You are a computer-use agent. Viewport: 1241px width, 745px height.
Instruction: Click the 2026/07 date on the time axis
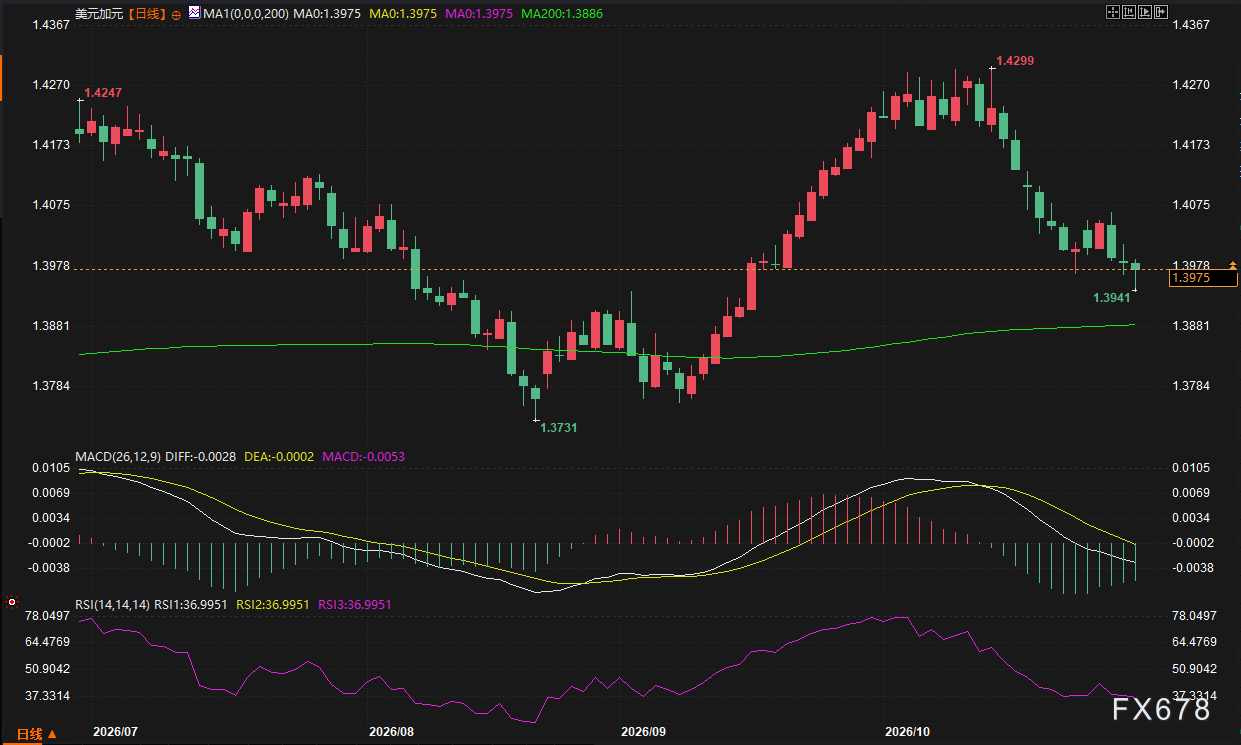click(114, 732)
